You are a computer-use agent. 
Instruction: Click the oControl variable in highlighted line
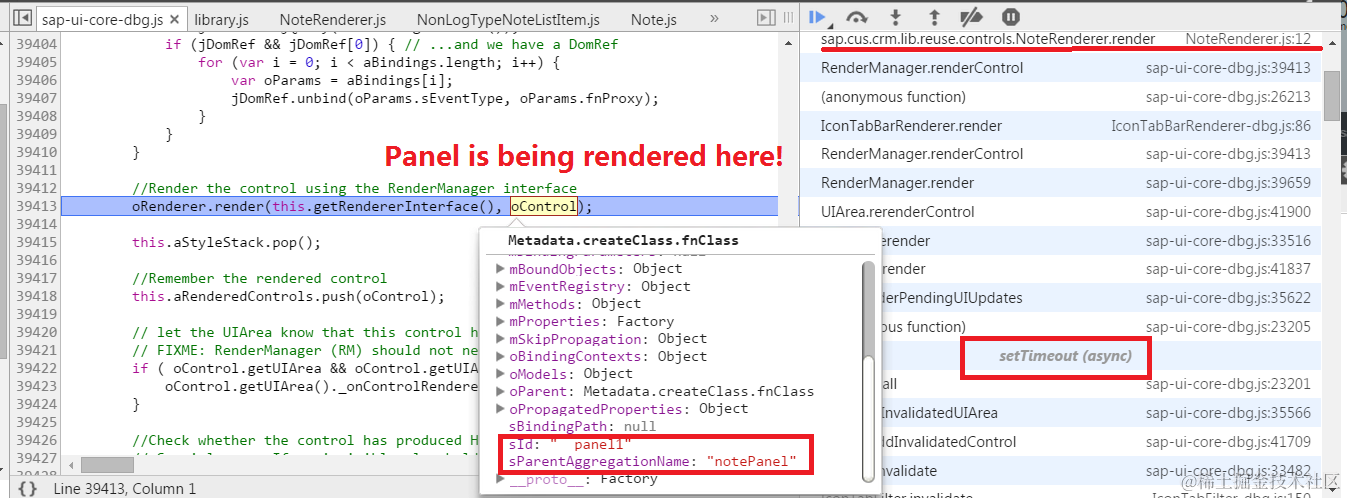[x=543, y=206]
